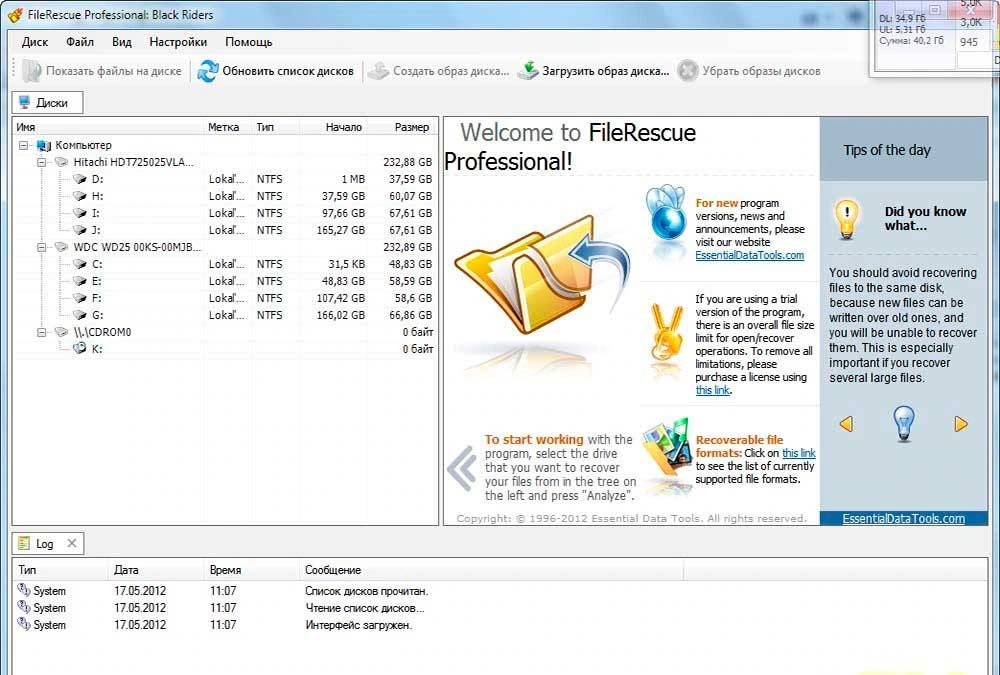Collapse the WDC WD25 00KS-00MJB node
Image resolution: width=1000 pixels, height=675 pixels.
pyautogui.click(x=42, y=247)
